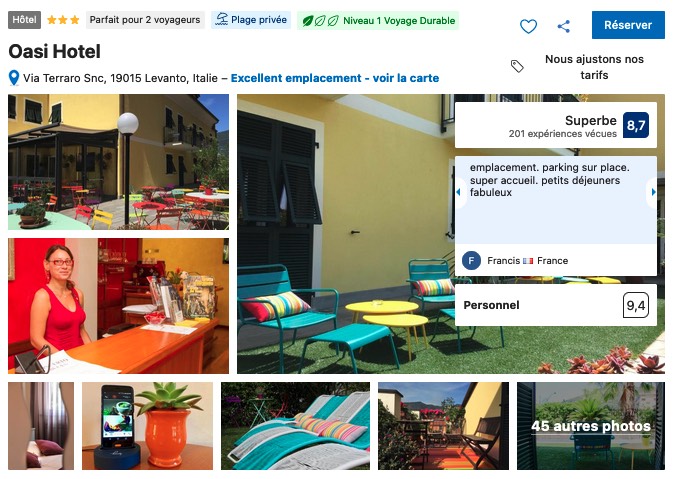Click the blue map pin icon
This screenshot has height=479, width=675.
pos(14,78)
